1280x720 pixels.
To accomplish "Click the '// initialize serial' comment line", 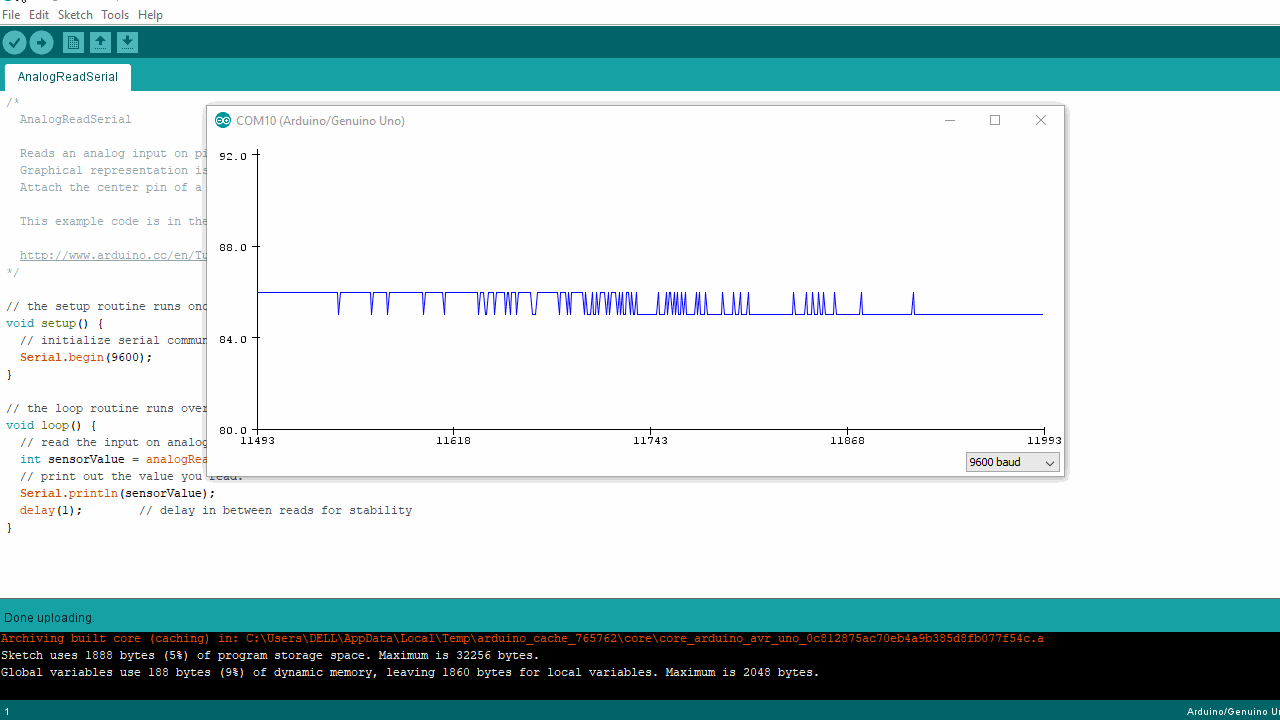I will (113, 340).
